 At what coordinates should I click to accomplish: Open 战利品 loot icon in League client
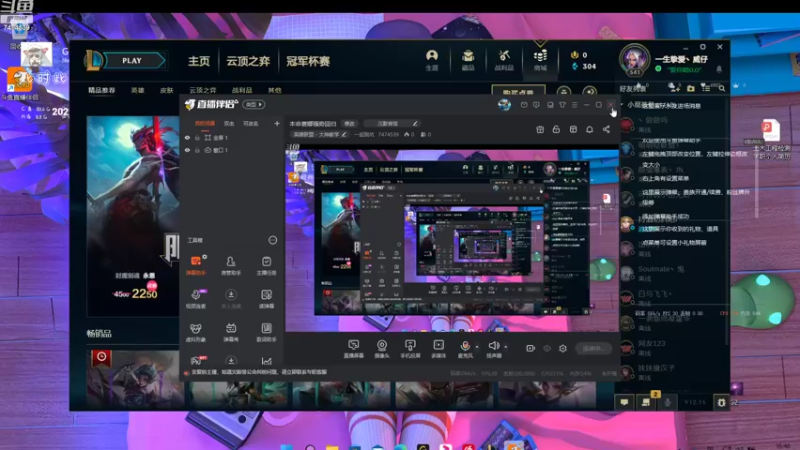504,60
